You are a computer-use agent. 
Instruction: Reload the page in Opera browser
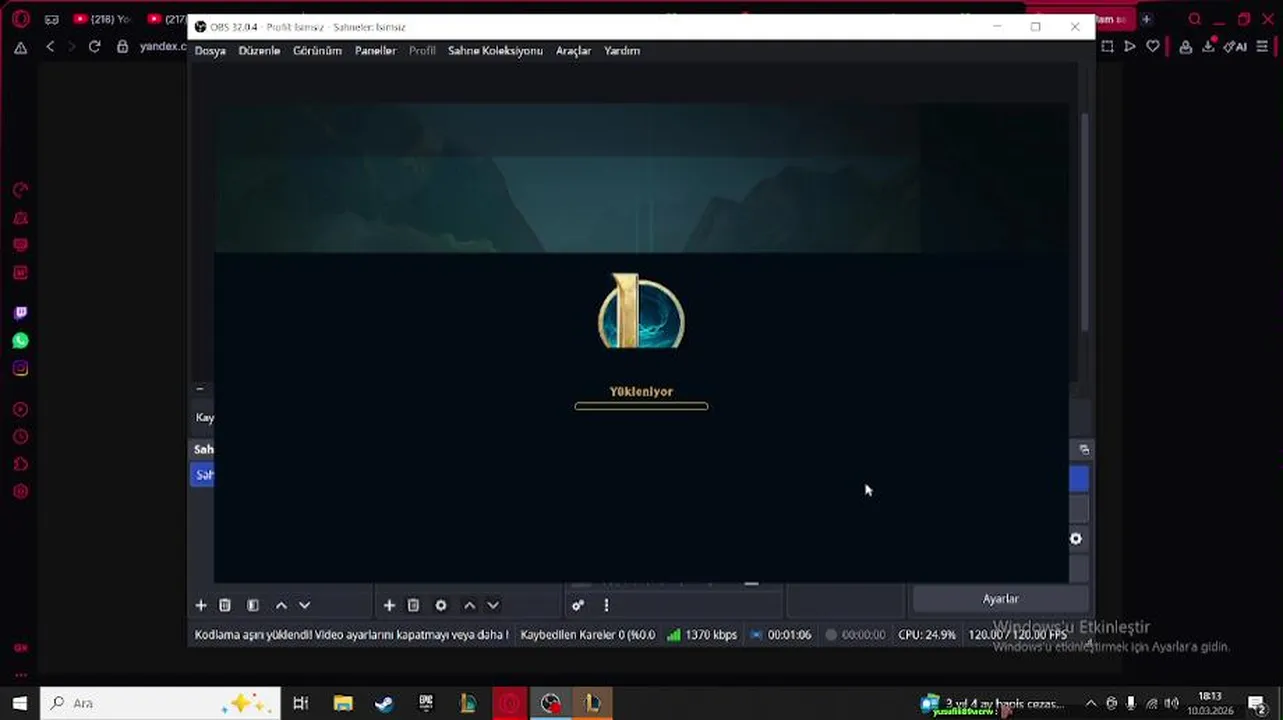point(94,46)
